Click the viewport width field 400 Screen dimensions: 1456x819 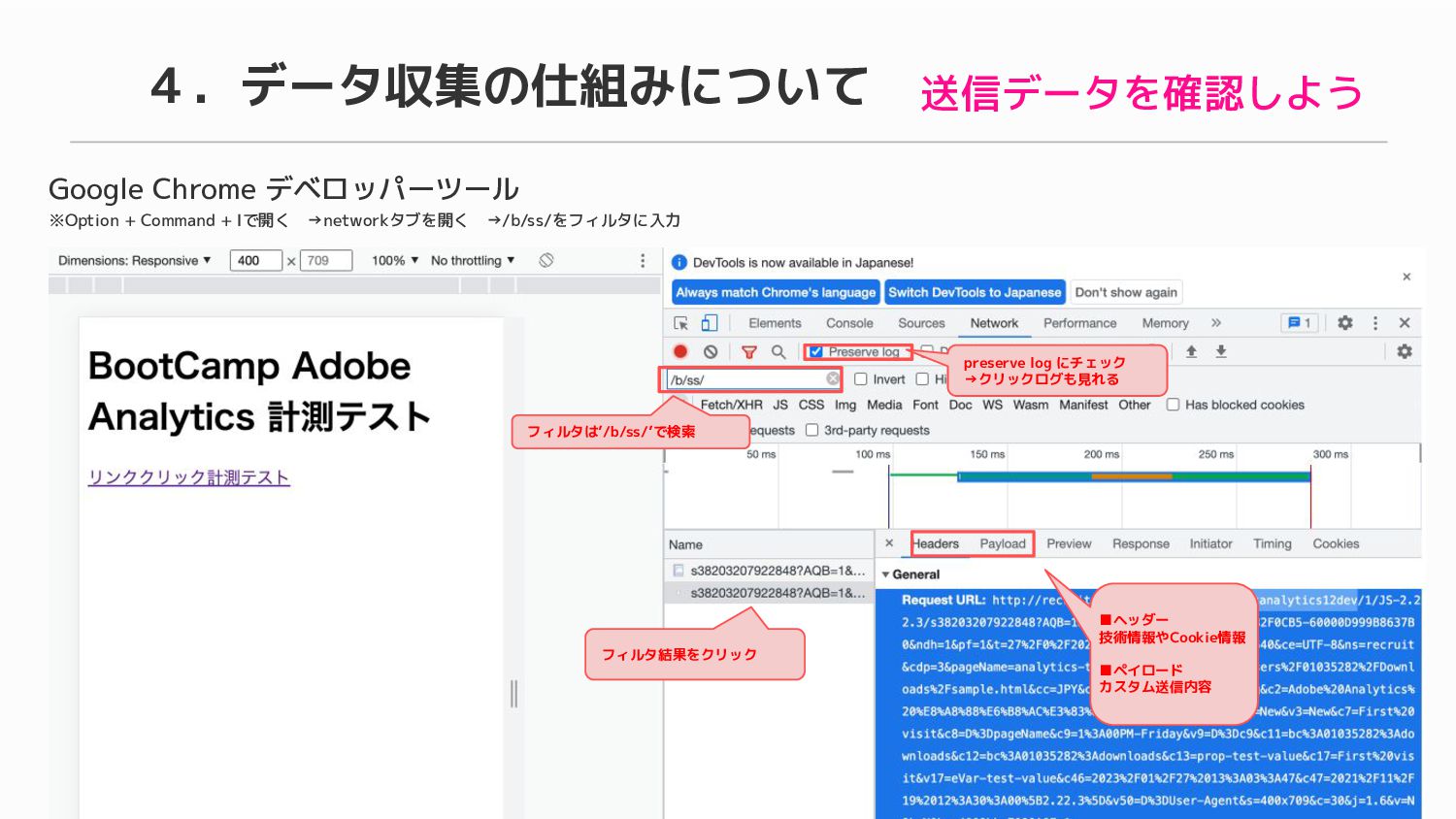tap(255, 260)
